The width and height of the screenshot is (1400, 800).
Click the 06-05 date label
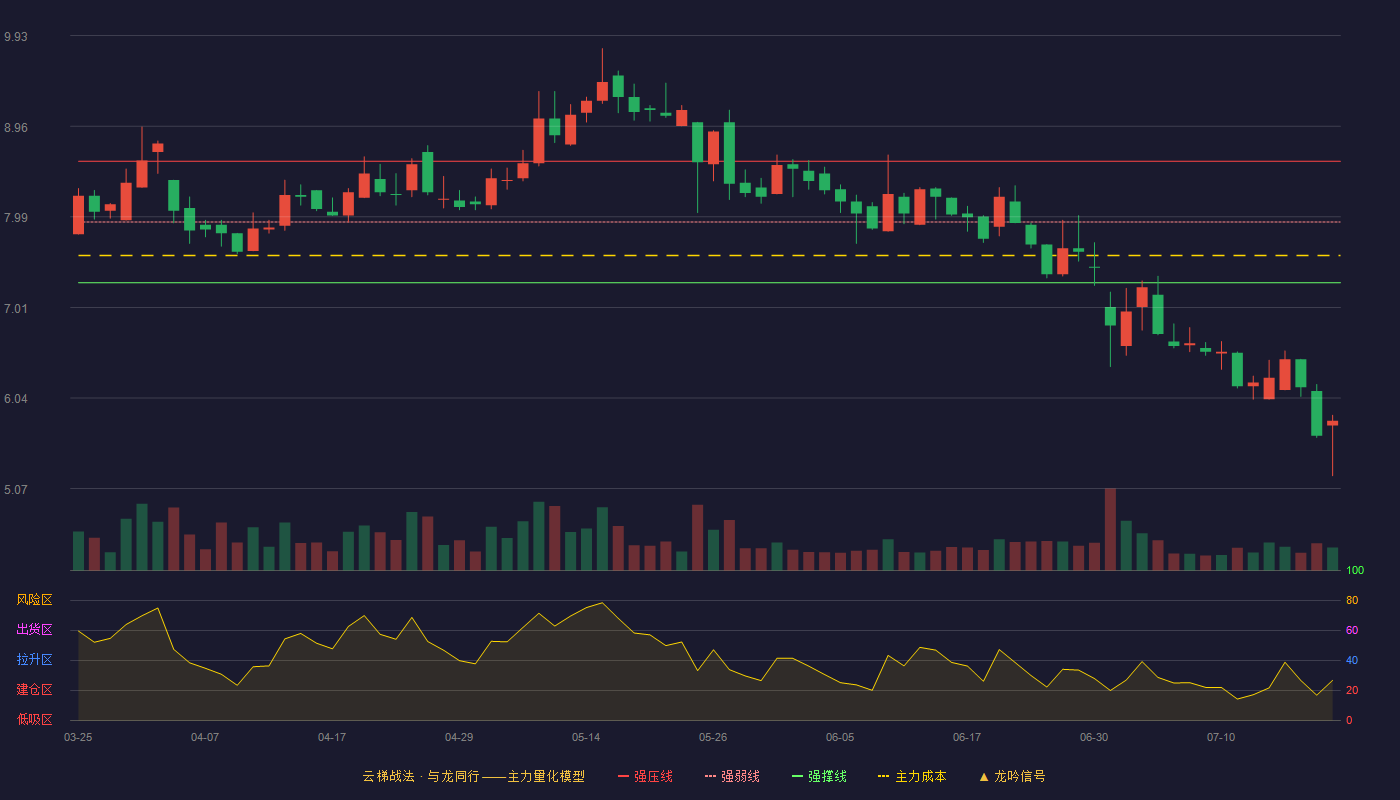(840, 737)
